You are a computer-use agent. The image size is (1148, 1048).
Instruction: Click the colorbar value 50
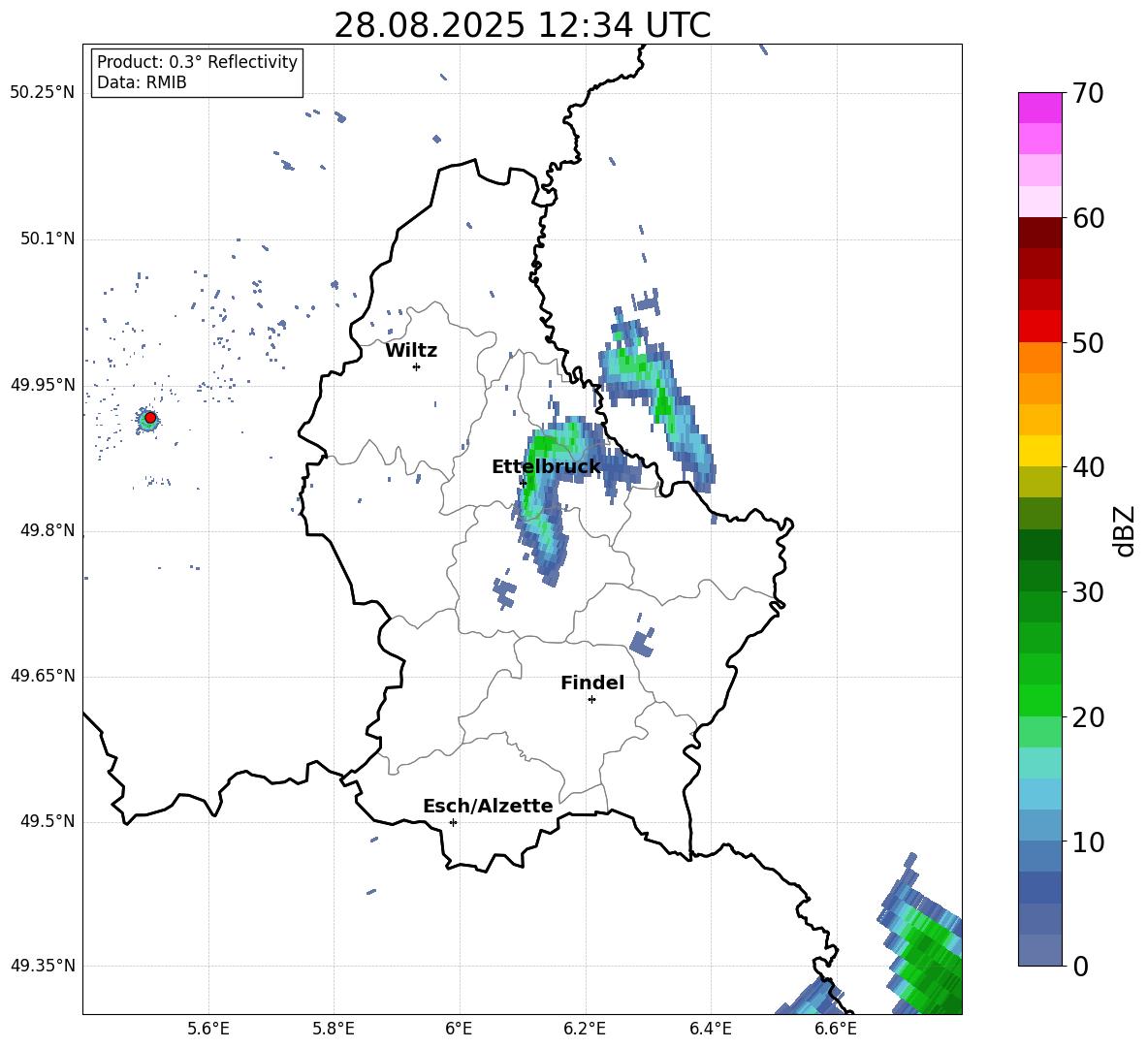click(x=1088, y=343)
